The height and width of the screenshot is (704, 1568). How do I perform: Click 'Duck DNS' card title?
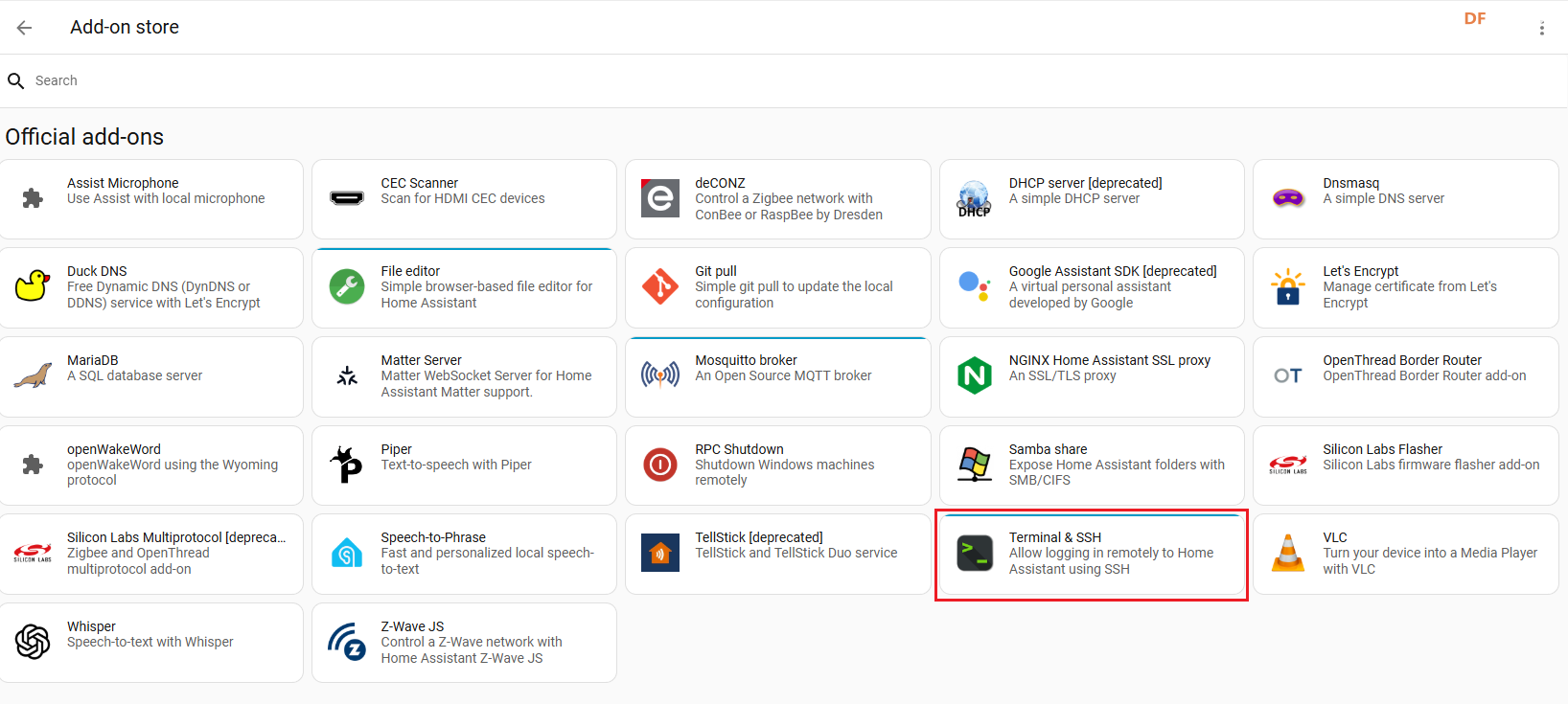(x=97, y=271)
